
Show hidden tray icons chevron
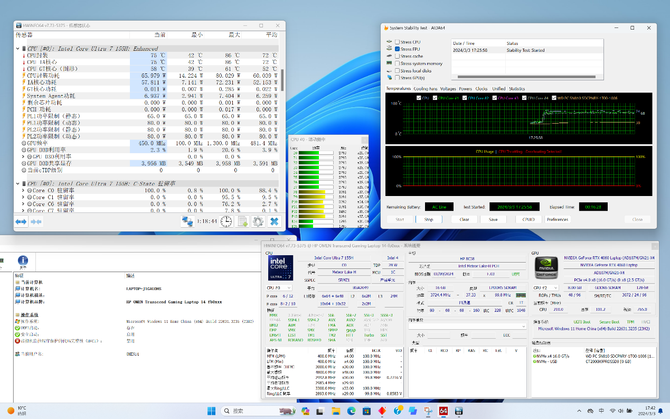tap(579, 411)
